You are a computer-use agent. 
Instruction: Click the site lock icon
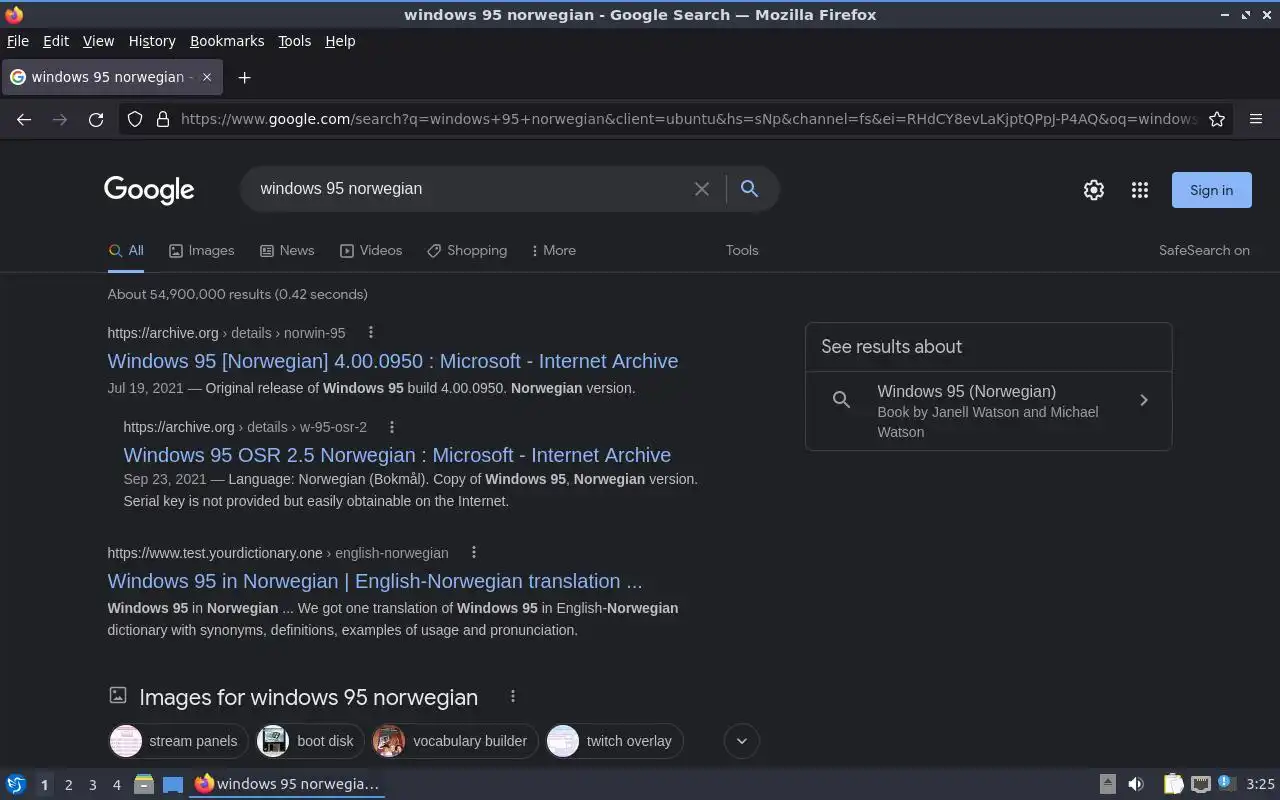coord(163,119)
